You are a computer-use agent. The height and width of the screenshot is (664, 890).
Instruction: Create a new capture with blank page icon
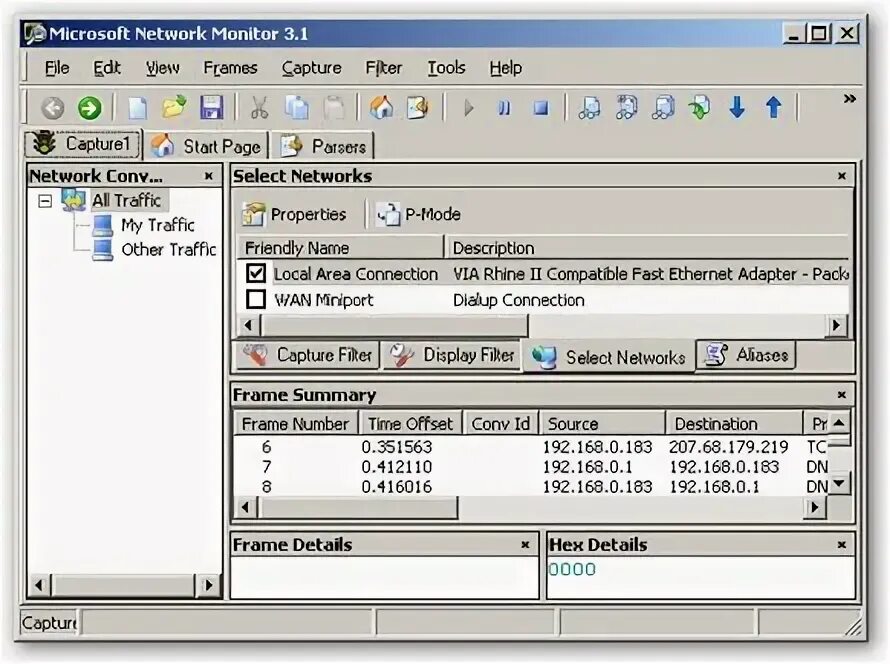click(x=137, y=108)
